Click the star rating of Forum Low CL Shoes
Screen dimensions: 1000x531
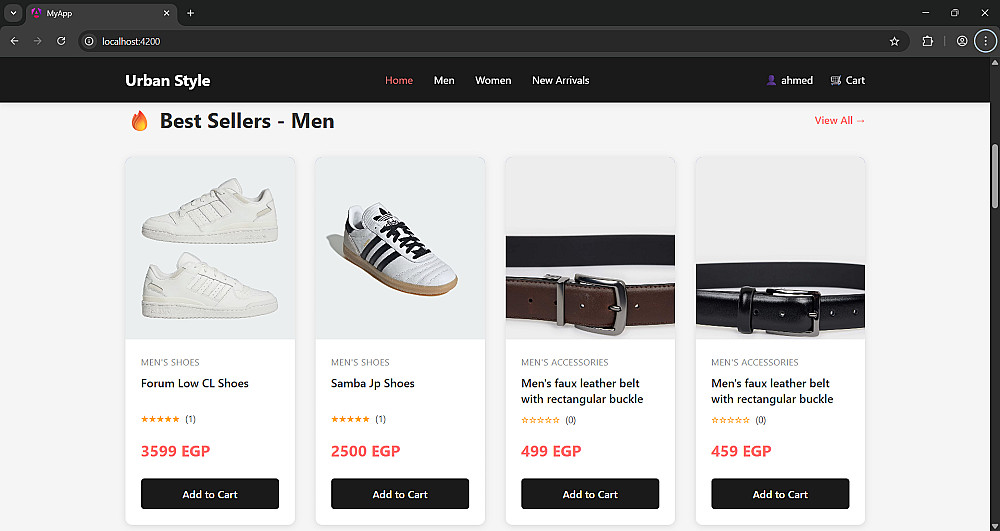point(160,419)
